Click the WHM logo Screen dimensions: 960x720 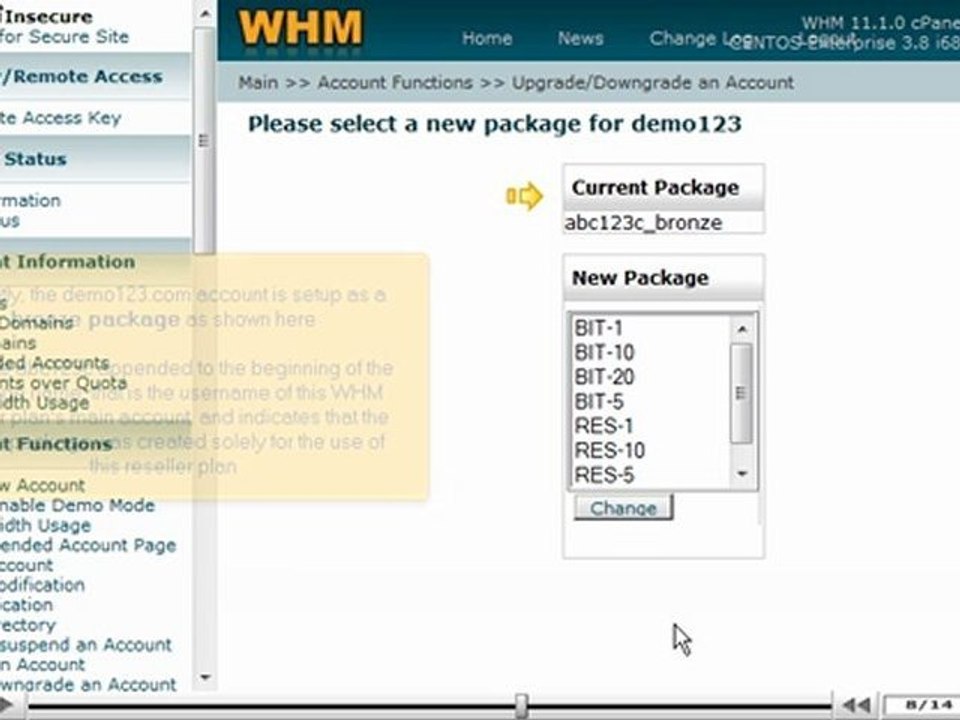tap(300, 29)
